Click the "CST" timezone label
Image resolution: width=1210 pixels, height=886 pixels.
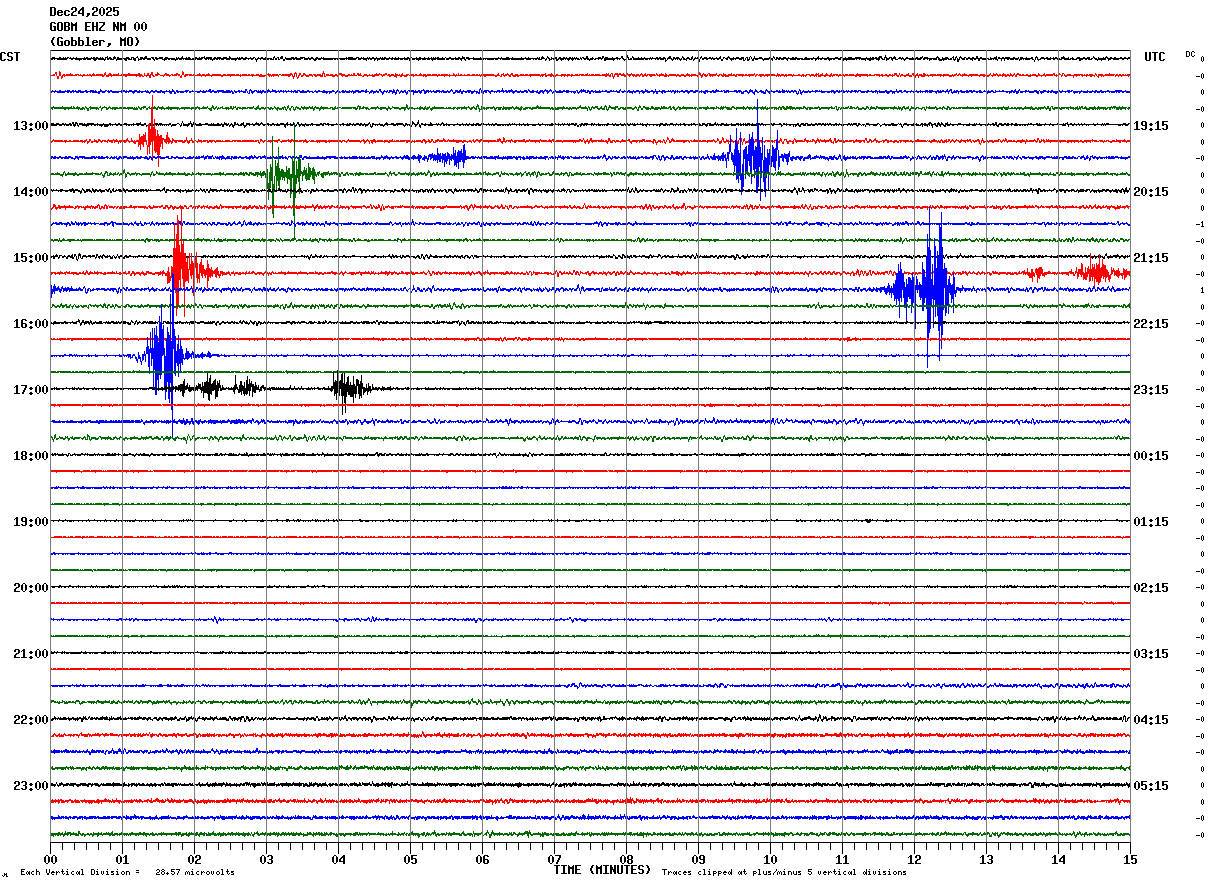(10, 57)
